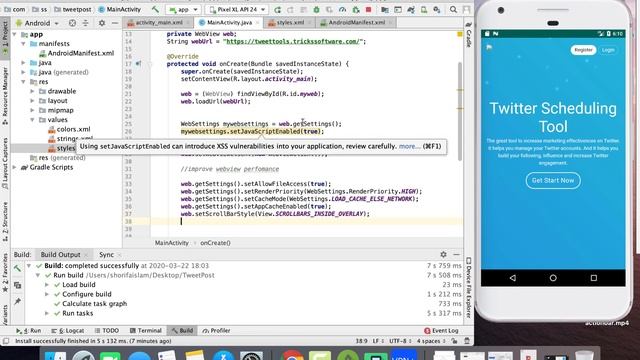
Task: Close the MainActivity.java tab
Action: click(258, 23)
